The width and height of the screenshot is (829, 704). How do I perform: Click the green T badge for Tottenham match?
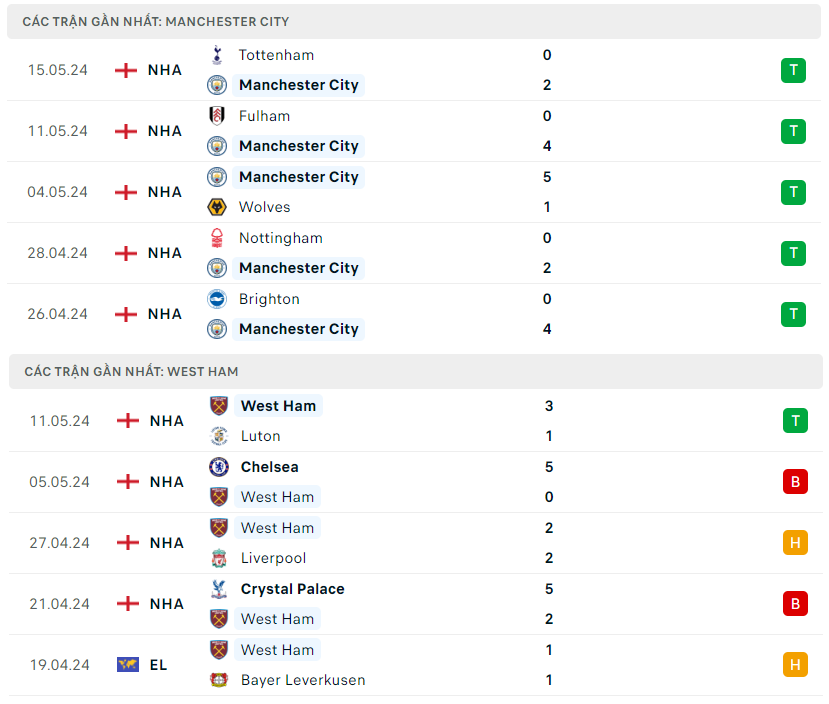tap(793, 70)
